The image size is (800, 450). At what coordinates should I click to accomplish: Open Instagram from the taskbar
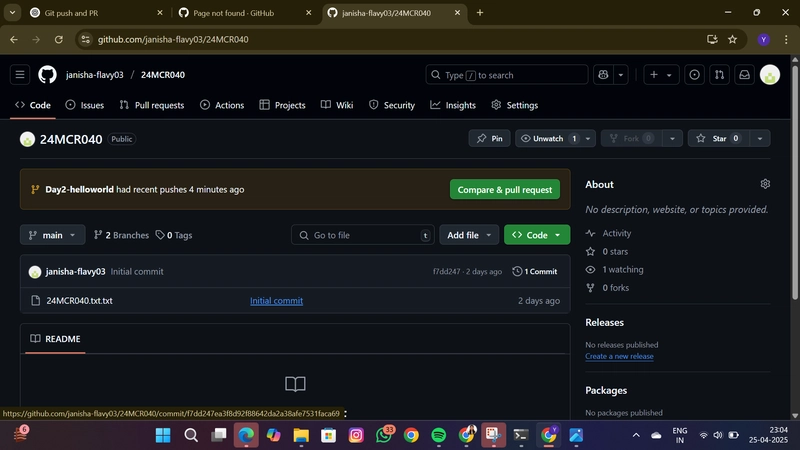click(356, 435)
